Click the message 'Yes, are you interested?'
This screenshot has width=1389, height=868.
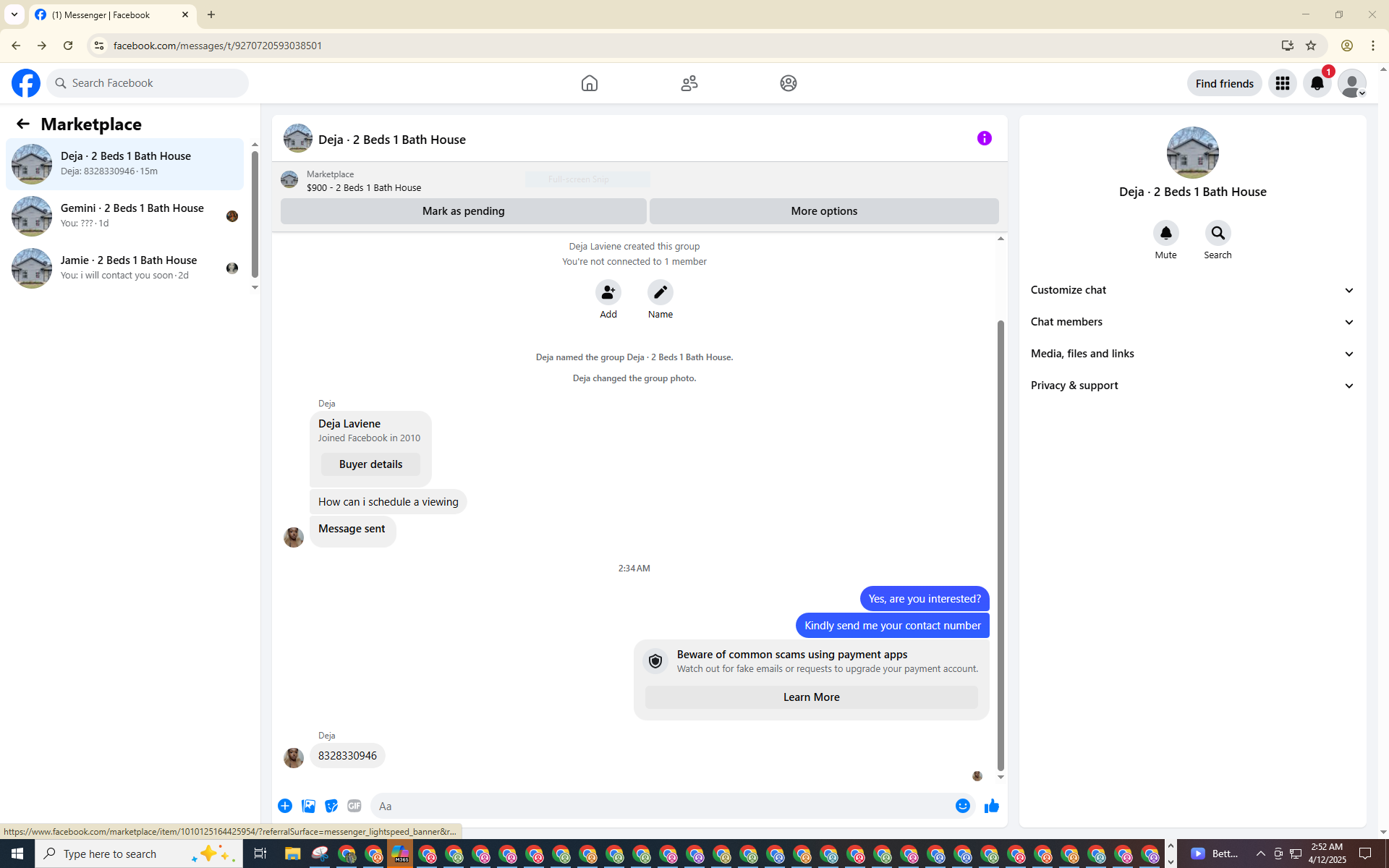(x=925, y=599)
